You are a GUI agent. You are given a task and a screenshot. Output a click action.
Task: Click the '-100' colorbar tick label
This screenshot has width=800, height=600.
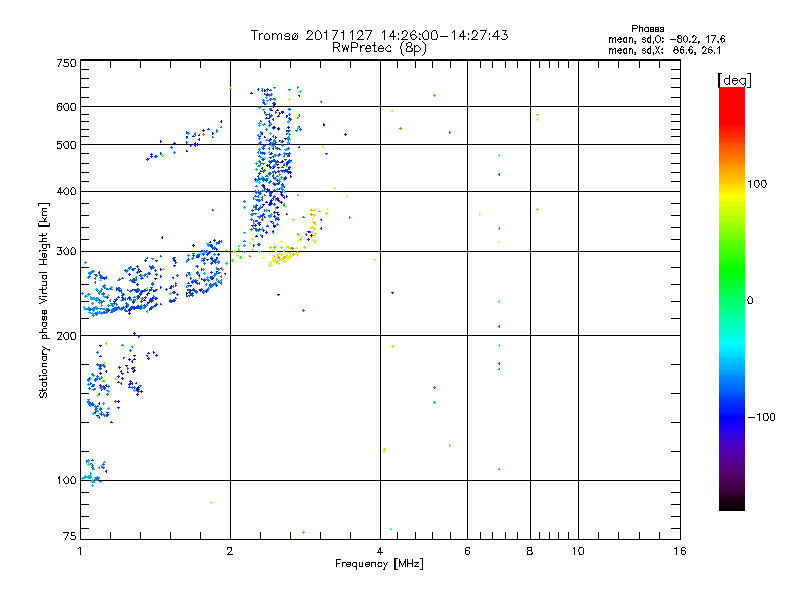(x=761, y=417)
